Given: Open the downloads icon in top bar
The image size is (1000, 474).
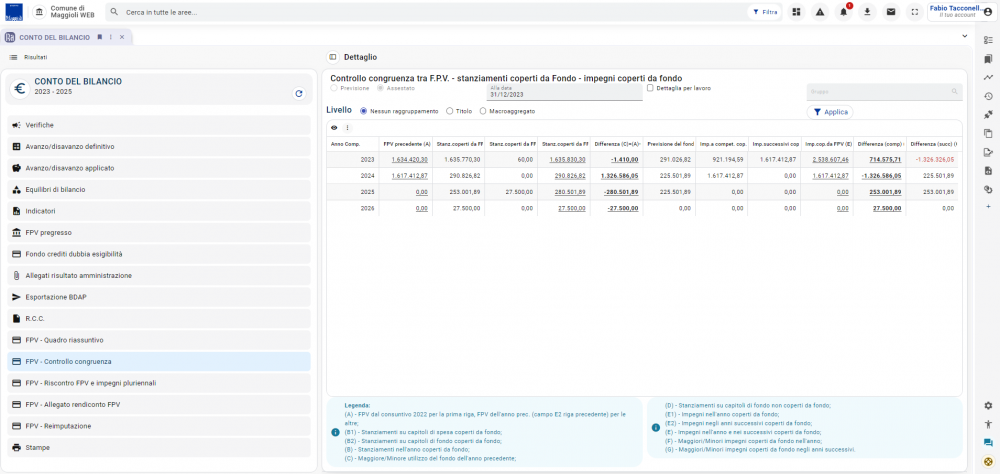Looking at the screenshot, I should [x=867, y=11].
